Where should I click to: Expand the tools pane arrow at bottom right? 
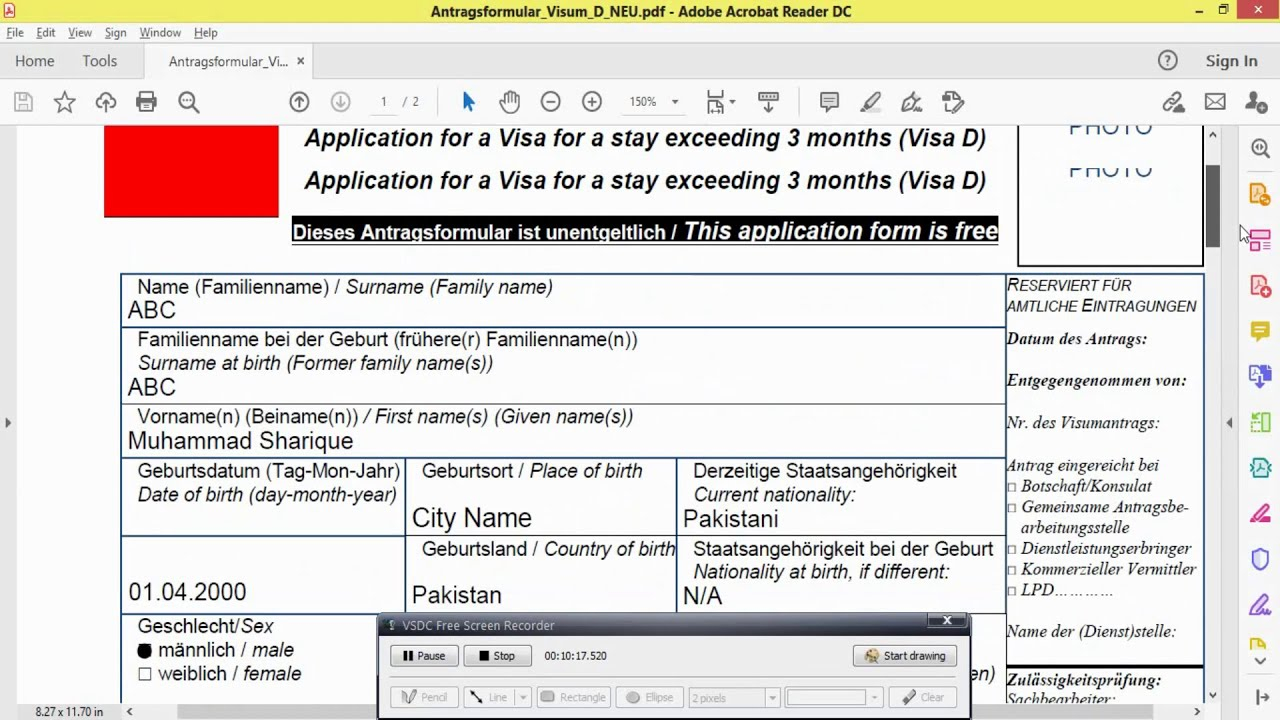(1260, 697)
